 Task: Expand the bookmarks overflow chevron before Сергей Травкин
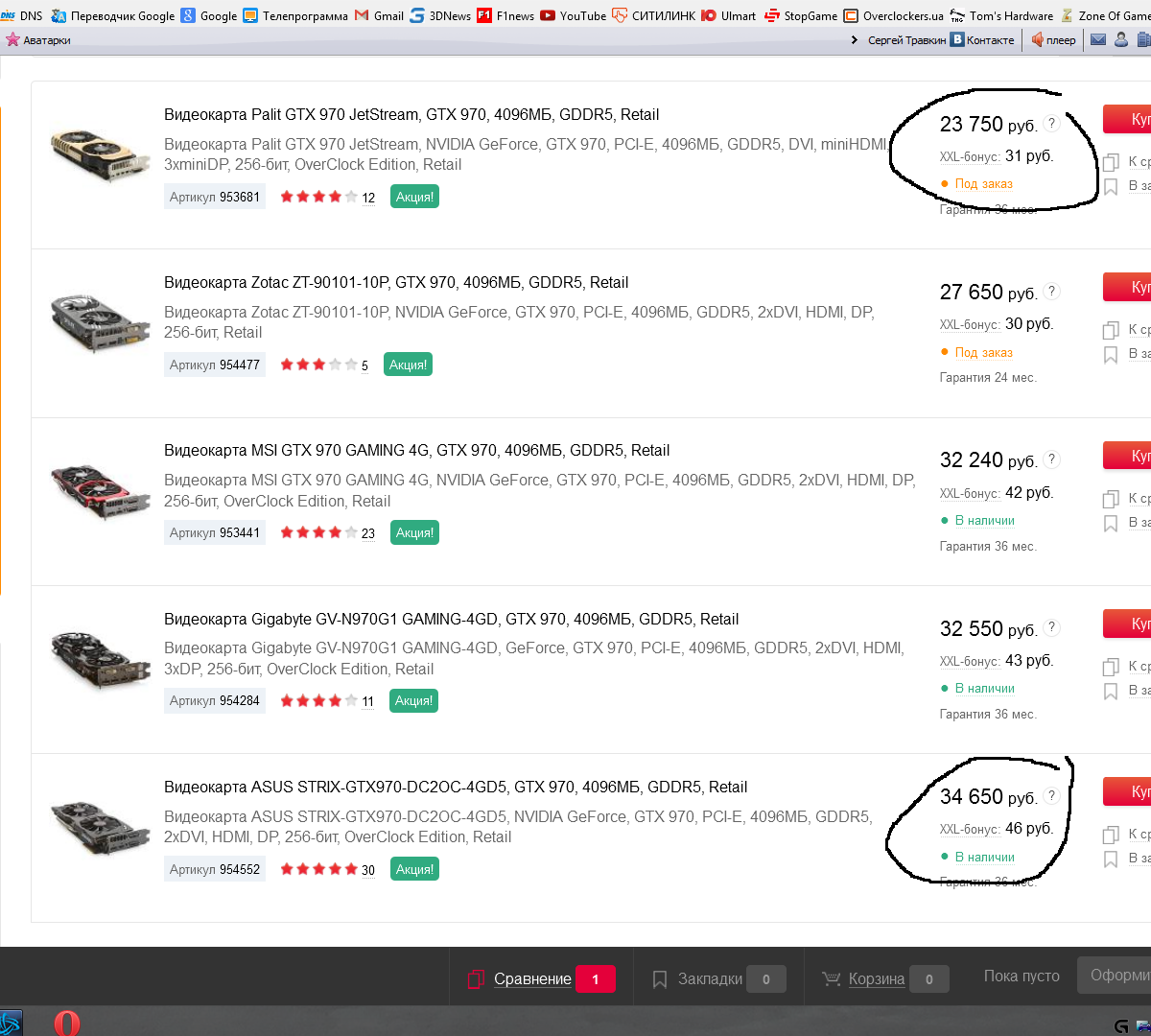855,40
